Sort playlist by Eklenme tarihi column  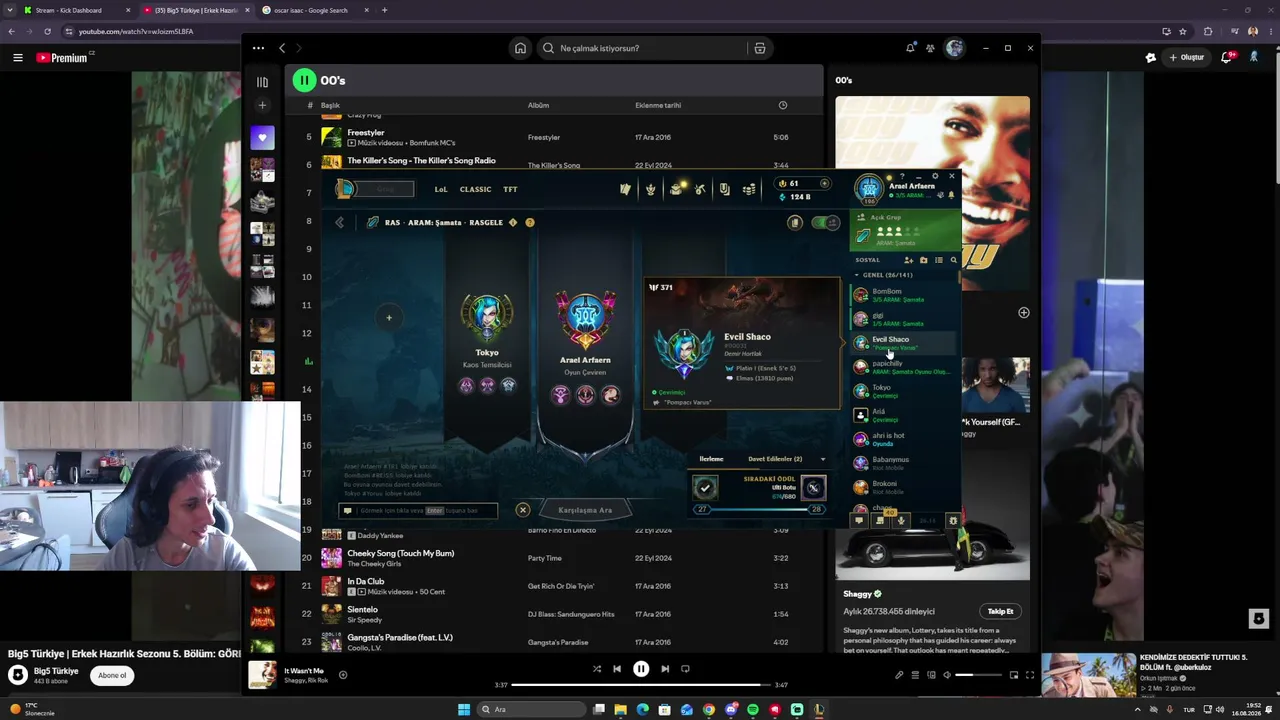coord(658,105)
